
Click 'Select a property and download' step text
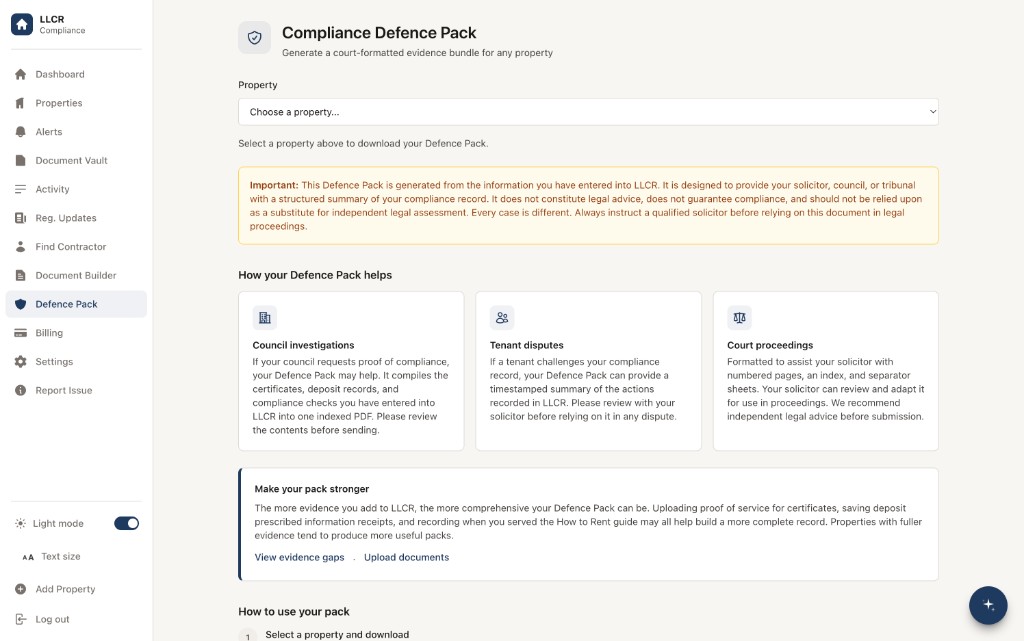point(337,634)
